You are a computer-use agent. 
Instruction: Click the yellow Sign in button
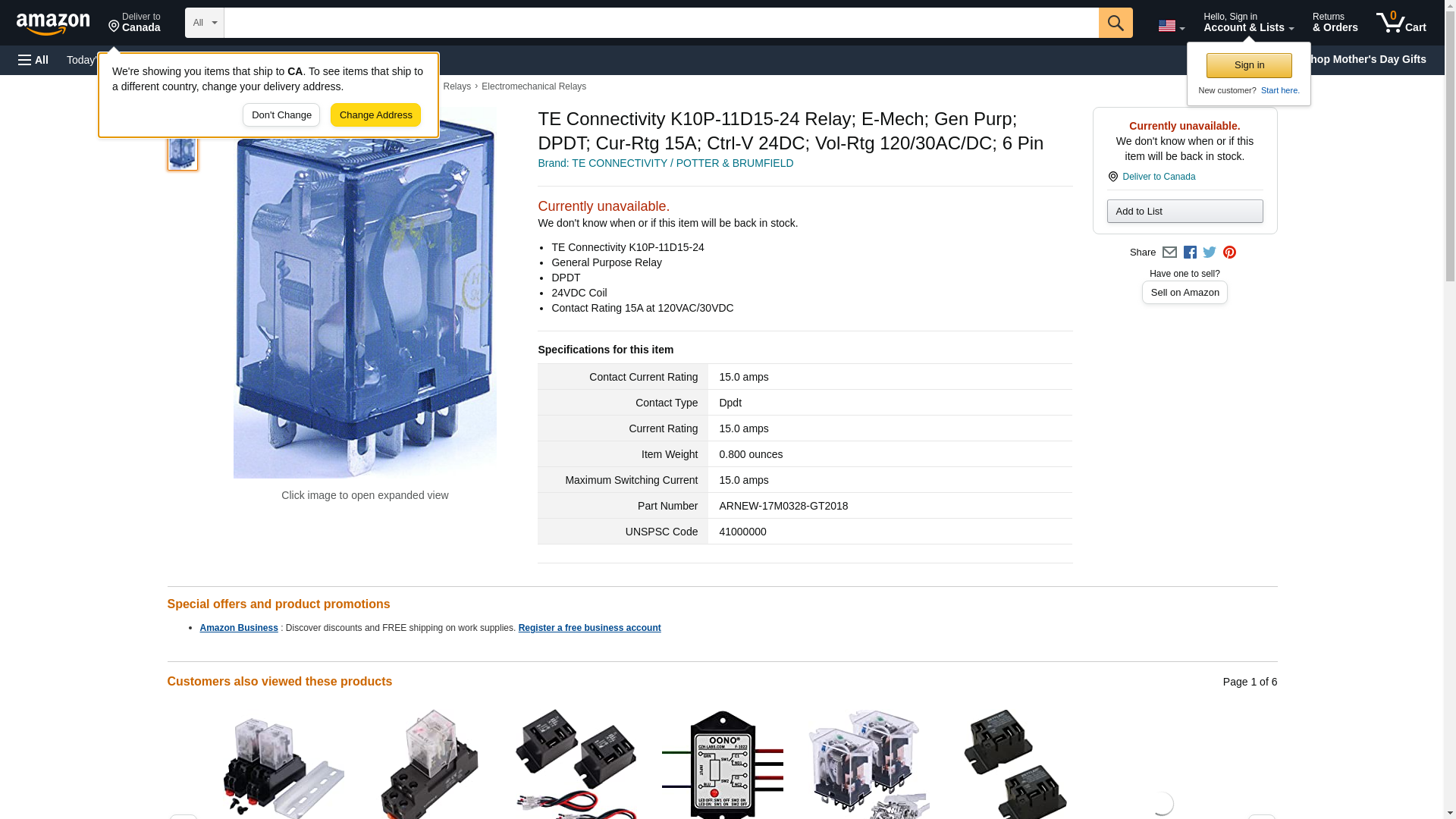(1249, 65)
